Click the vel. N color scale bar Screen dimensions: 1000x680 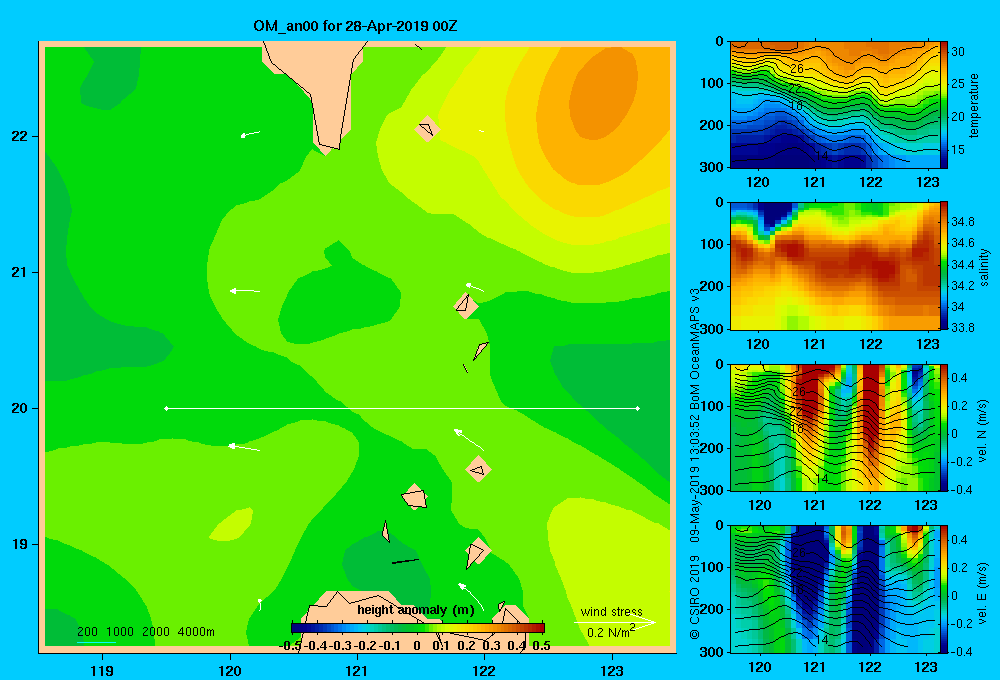[944, 427]
